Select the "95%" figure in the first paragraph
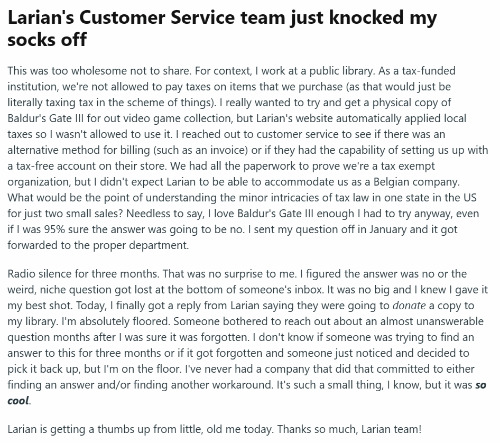 pyautogui.click(x=52, y=229)
